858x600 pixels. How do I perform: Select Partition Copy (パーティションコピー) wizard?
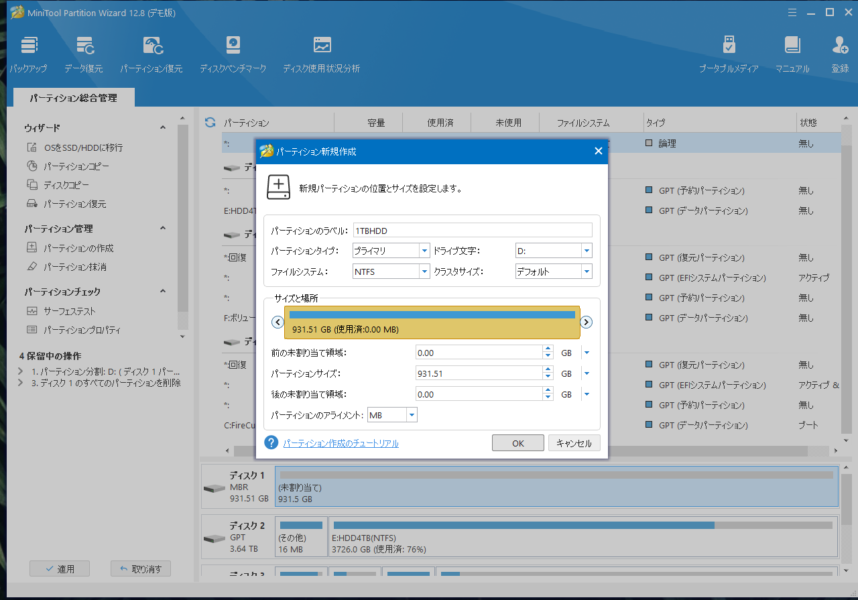(68, 166)
